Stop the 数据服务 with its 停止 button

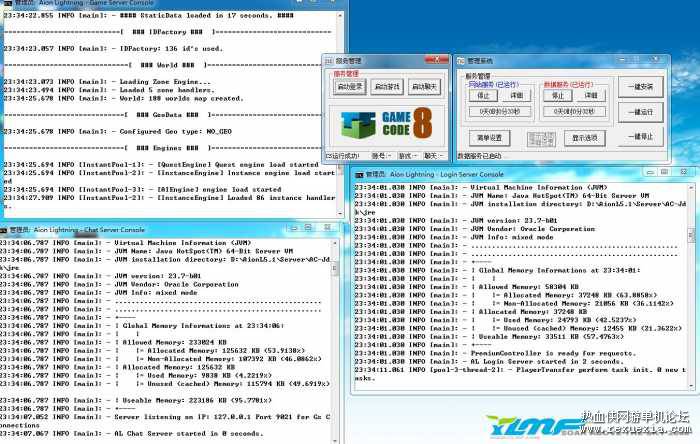(558, 95)
